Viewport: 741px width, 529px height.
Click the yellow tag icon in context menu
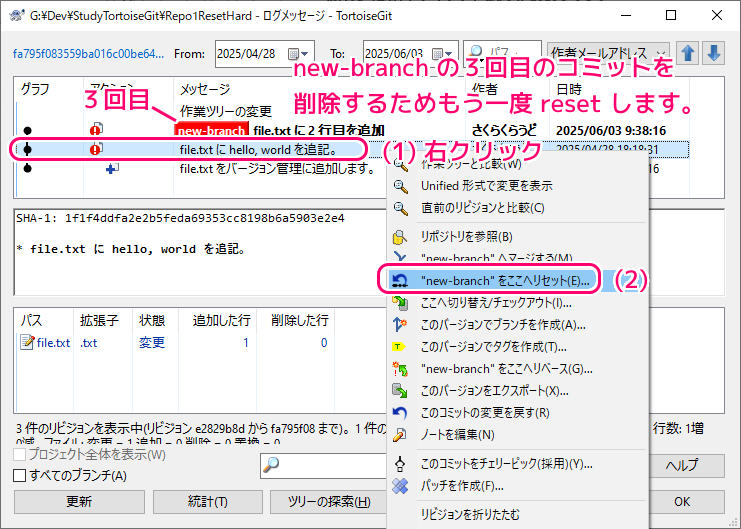click(x=398, y=347)
